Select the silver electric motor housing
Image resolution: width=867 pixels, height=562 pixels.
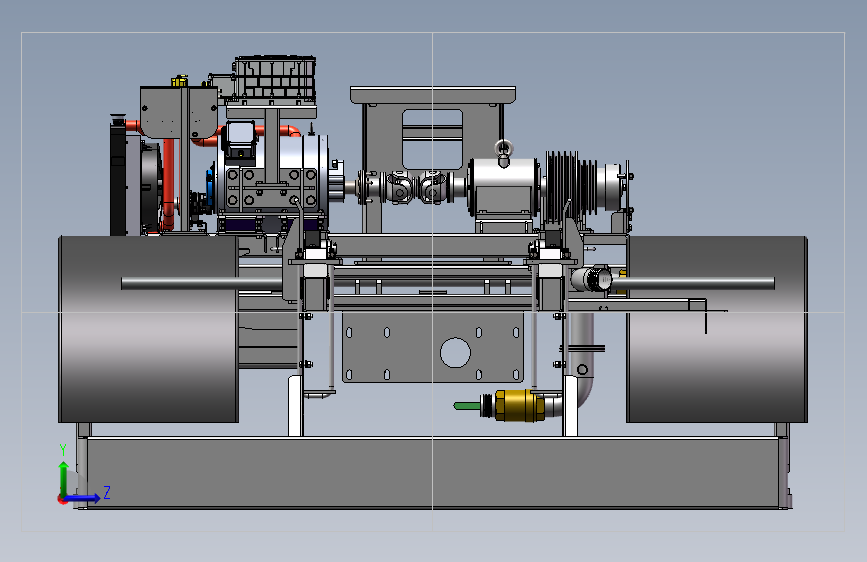click(503, 185)
